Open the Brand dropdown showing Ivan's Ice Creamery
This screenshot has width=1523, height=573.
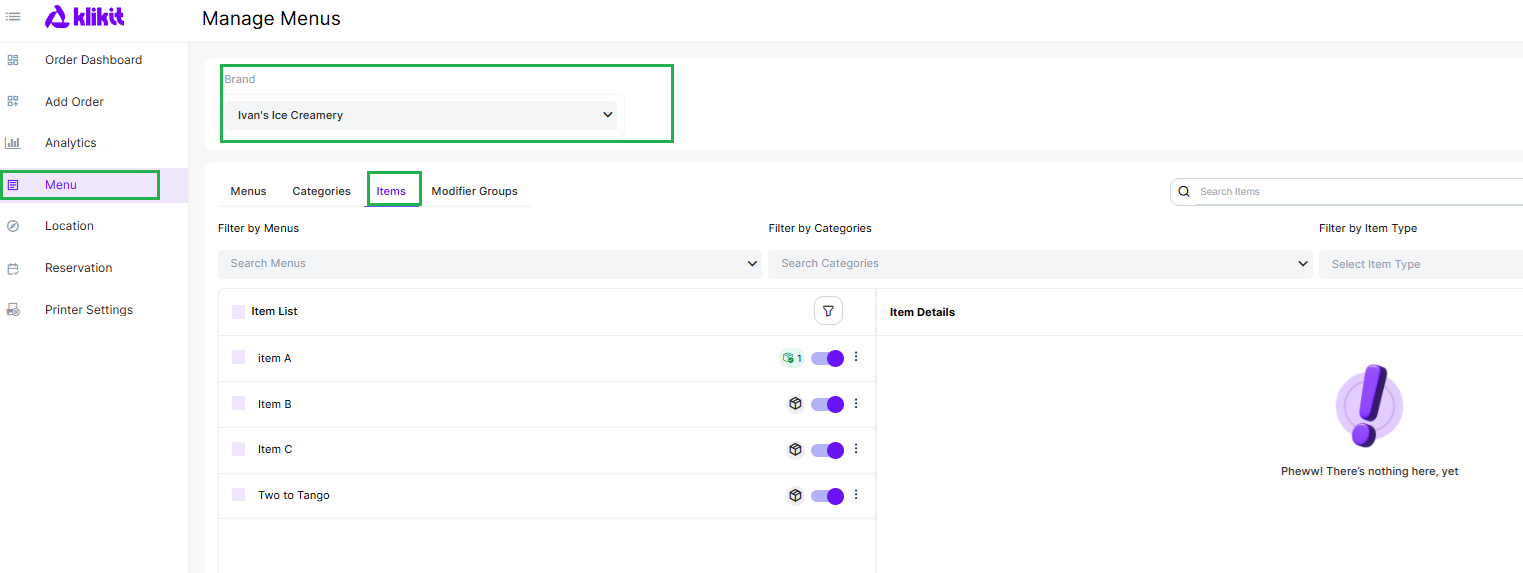(420, 115)
